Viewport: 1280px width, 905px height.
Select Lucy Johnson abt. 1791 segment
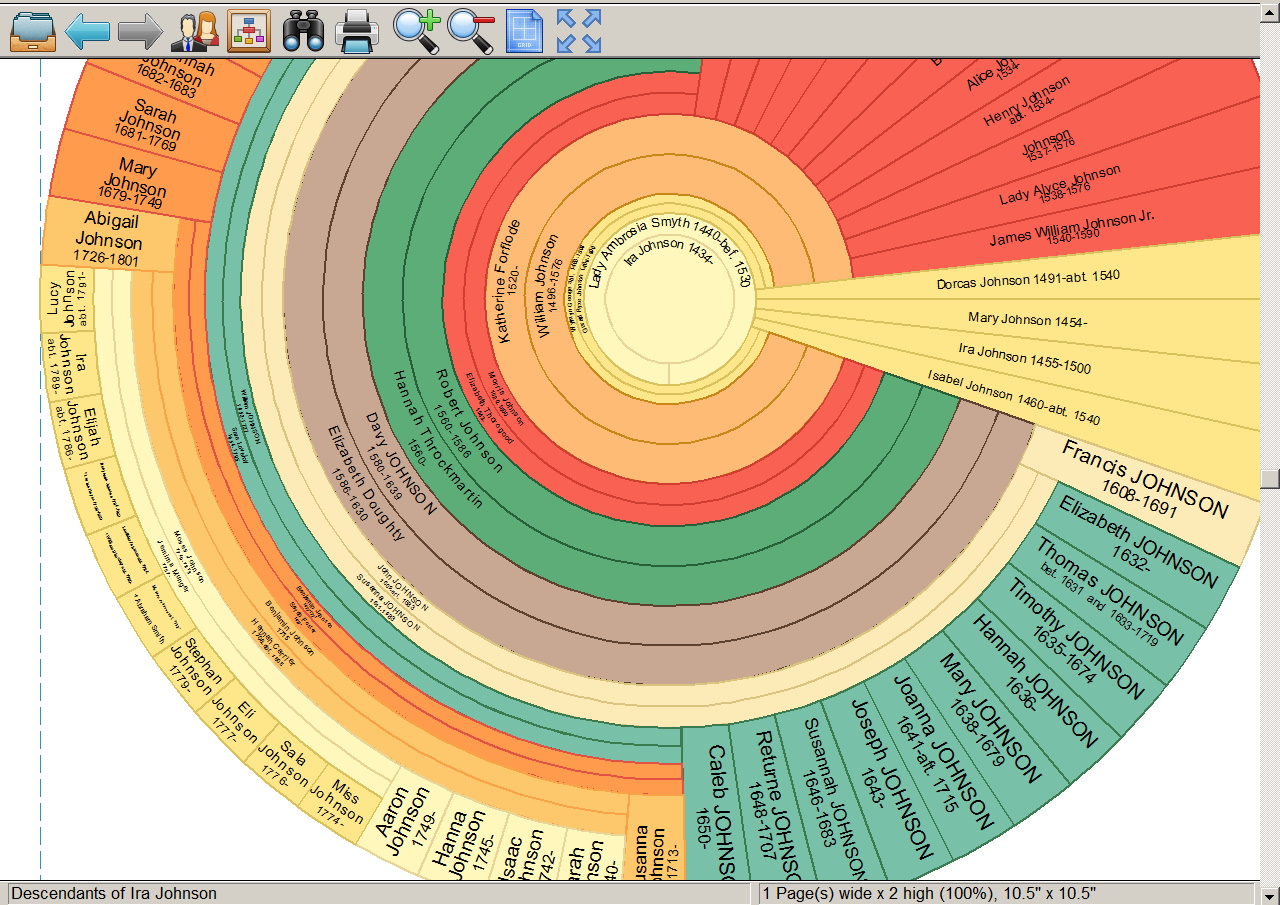tap(67, 298)
